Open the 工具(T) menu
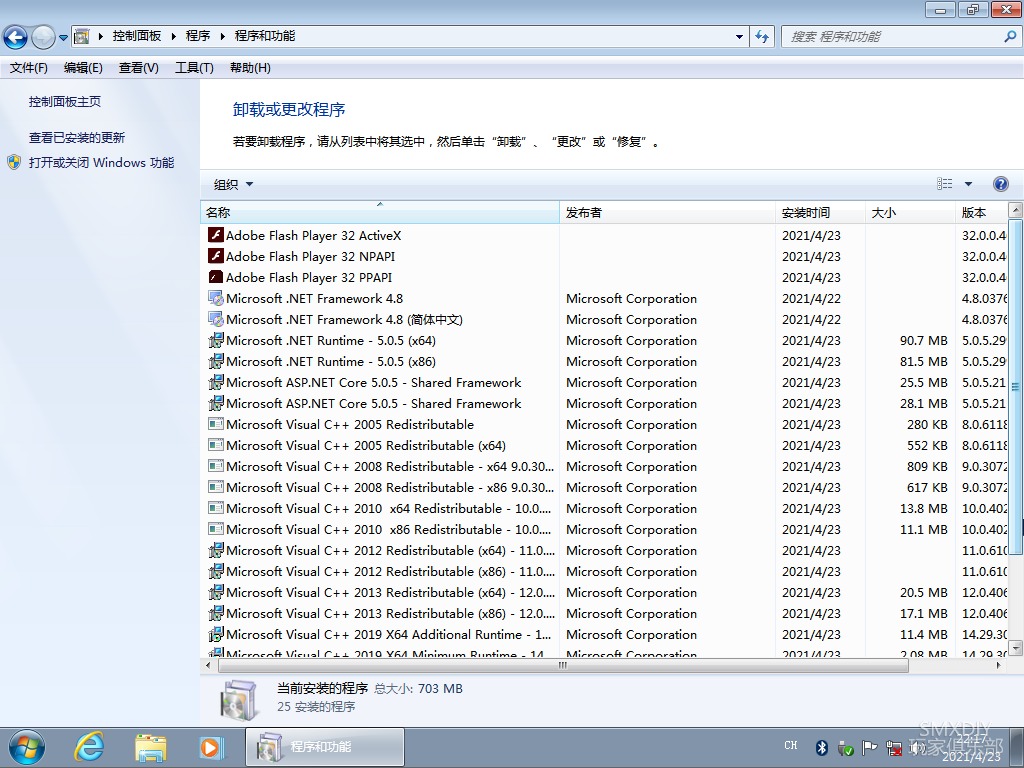The width and height of the screenshot is (1024, 768). coord(194,68)
